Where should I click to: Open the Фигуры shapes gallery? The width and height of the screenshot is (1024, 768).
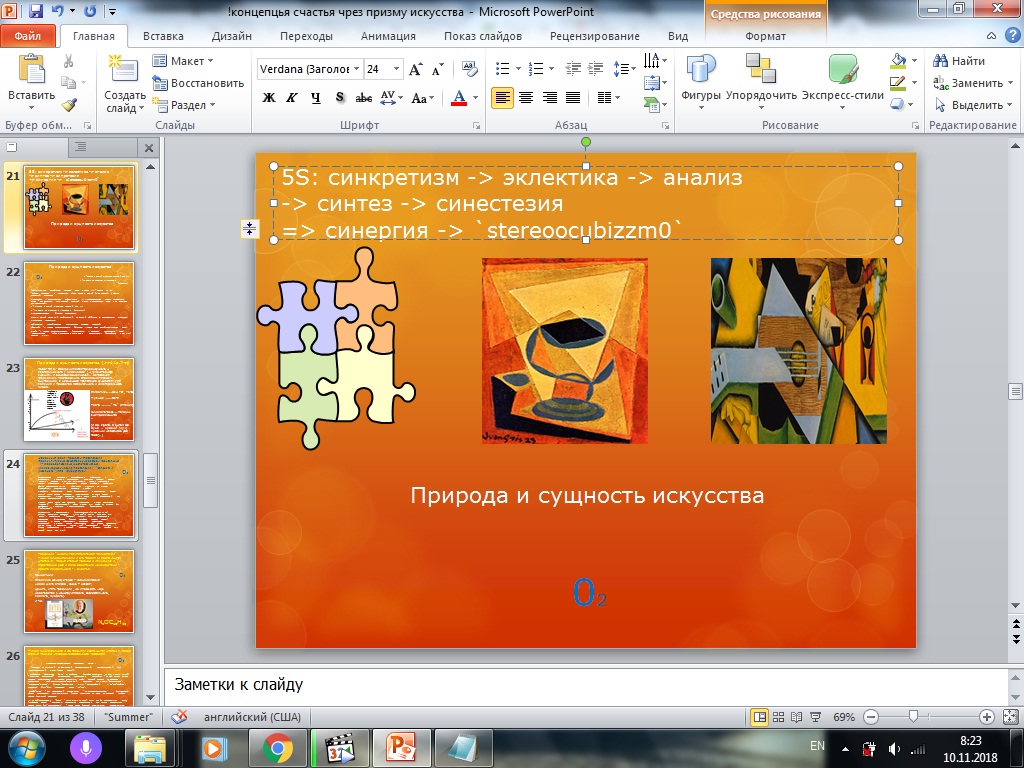(x=701, y=80)
